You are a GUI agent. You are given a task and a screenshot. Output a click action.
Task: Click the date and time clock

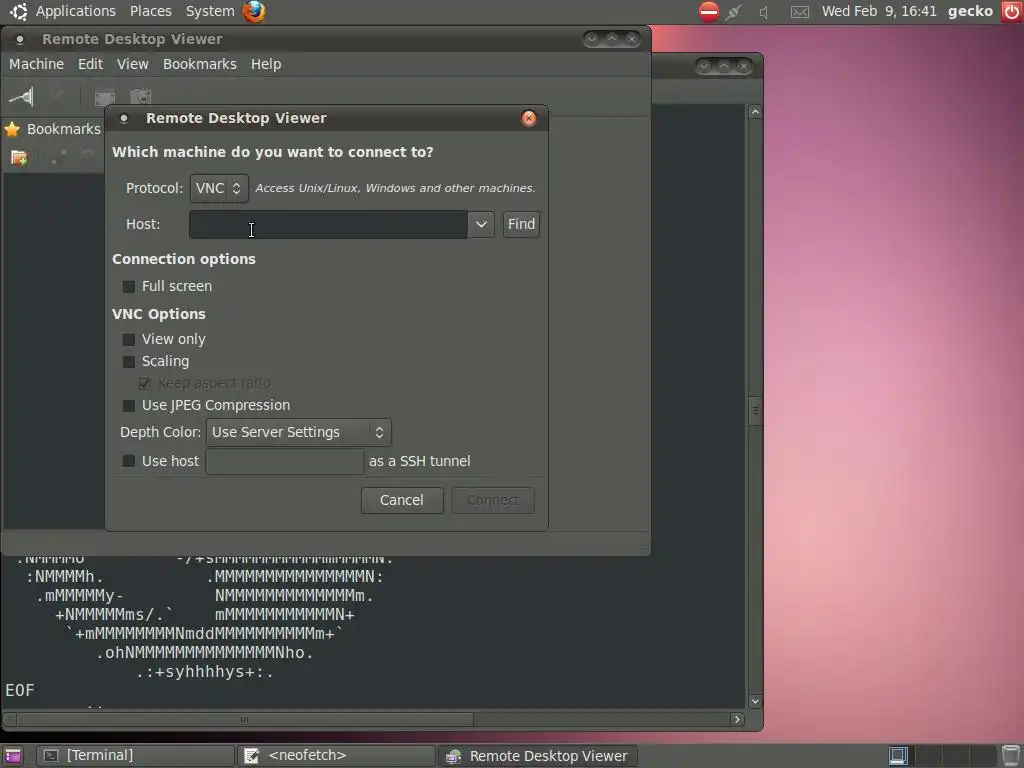[879, 11]
